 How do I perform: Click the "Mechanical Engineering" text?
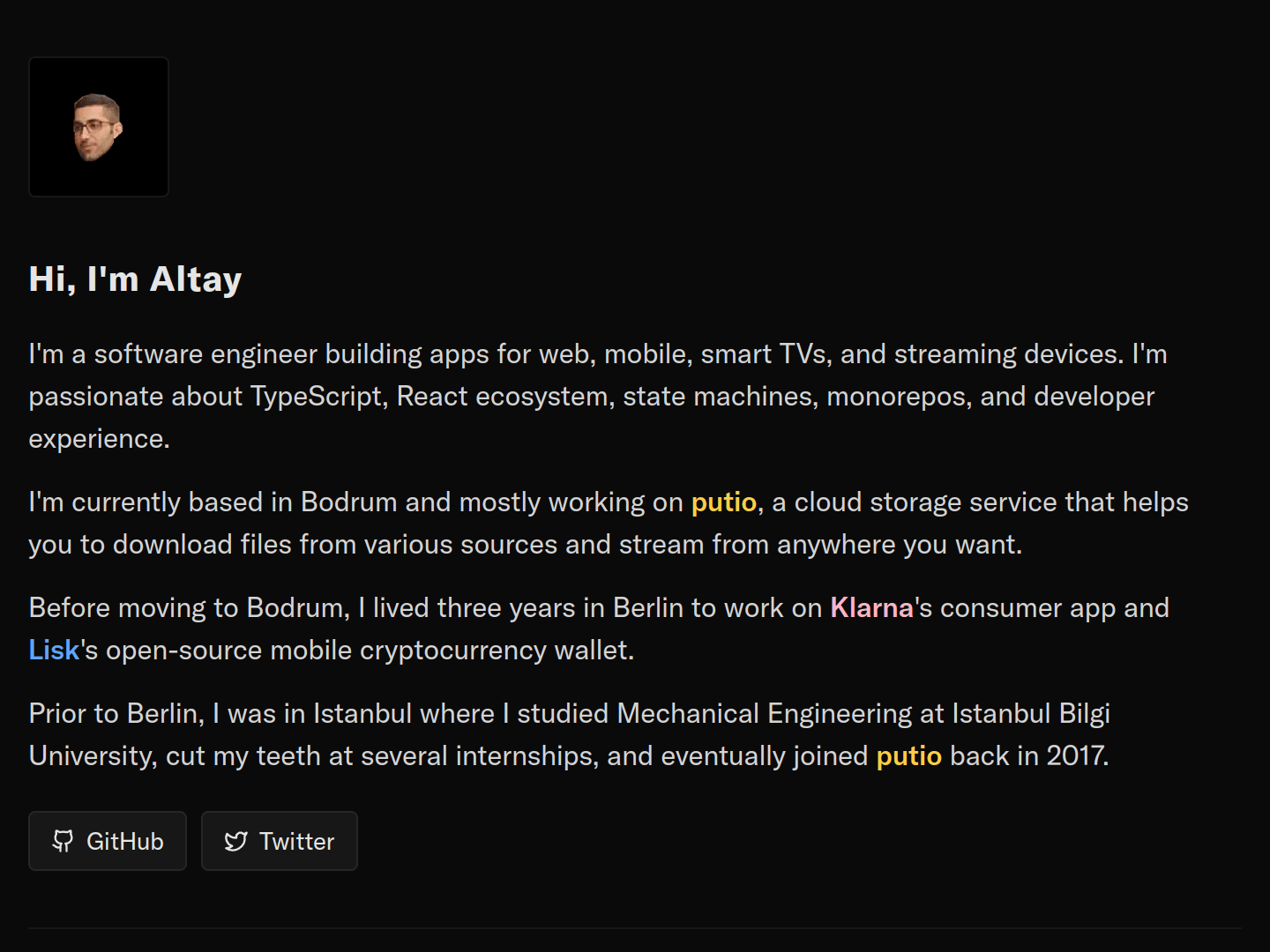pos(688,714)
